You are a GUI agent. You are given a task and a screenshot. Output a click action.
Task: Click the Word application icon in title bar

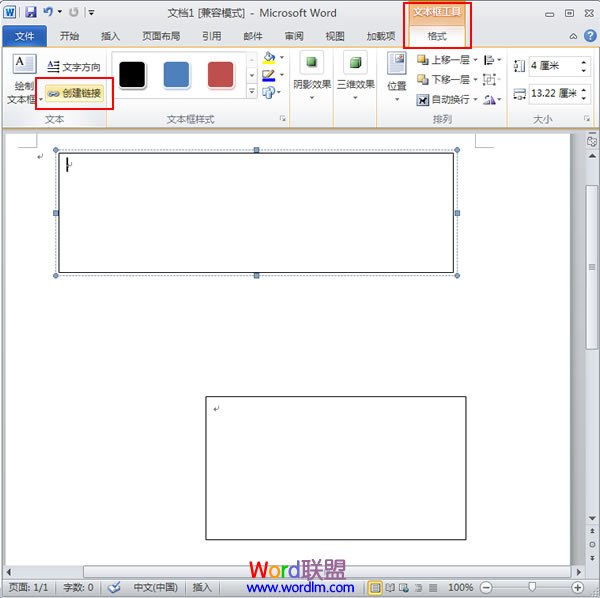click(x=10, y=12)
